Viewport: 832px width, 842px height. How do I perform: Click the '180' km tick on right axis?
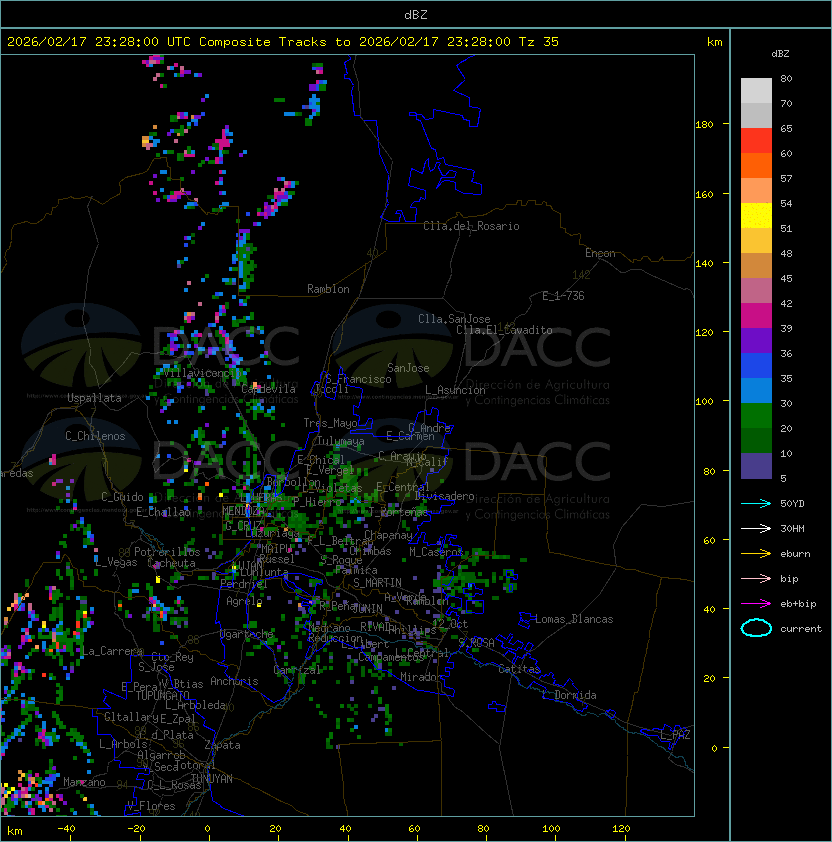tap(704, 124)
